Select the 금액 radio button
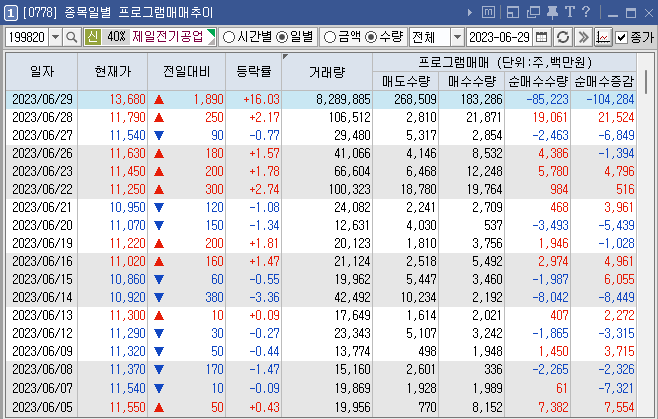 330,37
